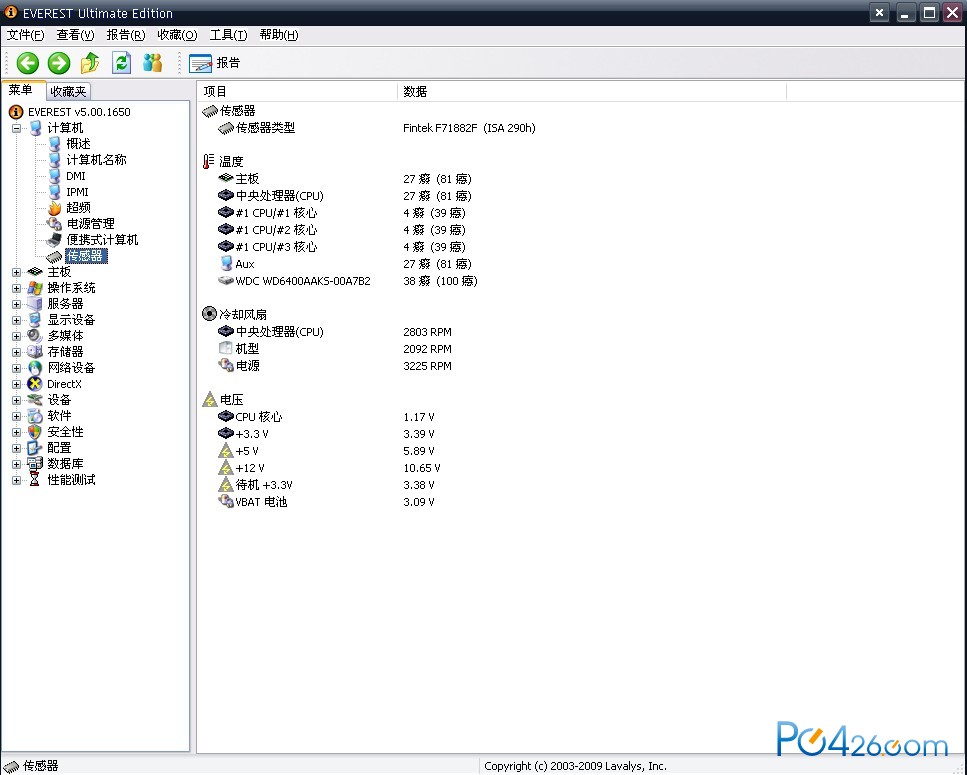Click the storage icon beside 存储器

35,352
